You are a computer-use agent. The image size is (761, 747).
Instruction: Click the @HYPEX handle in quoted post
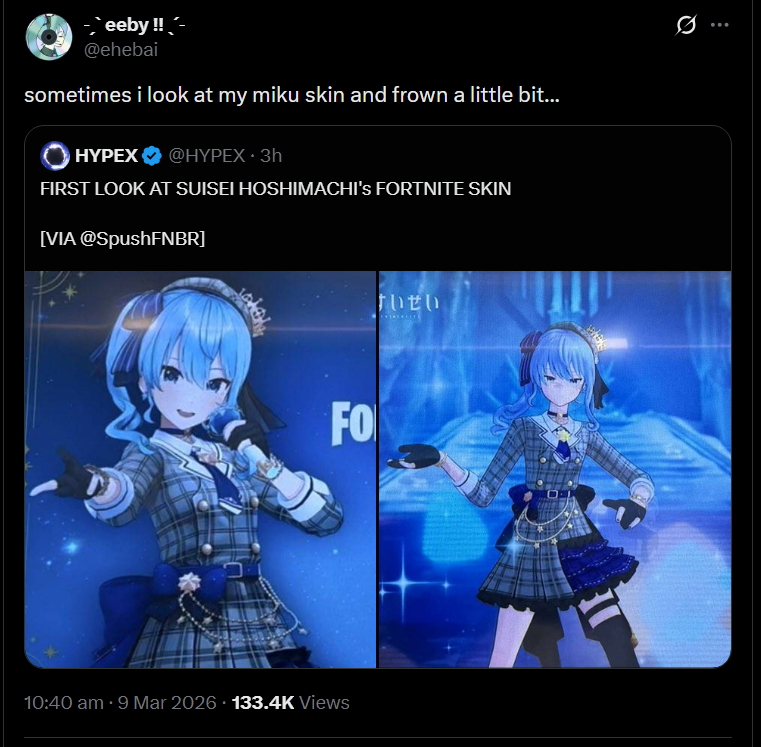207,156
